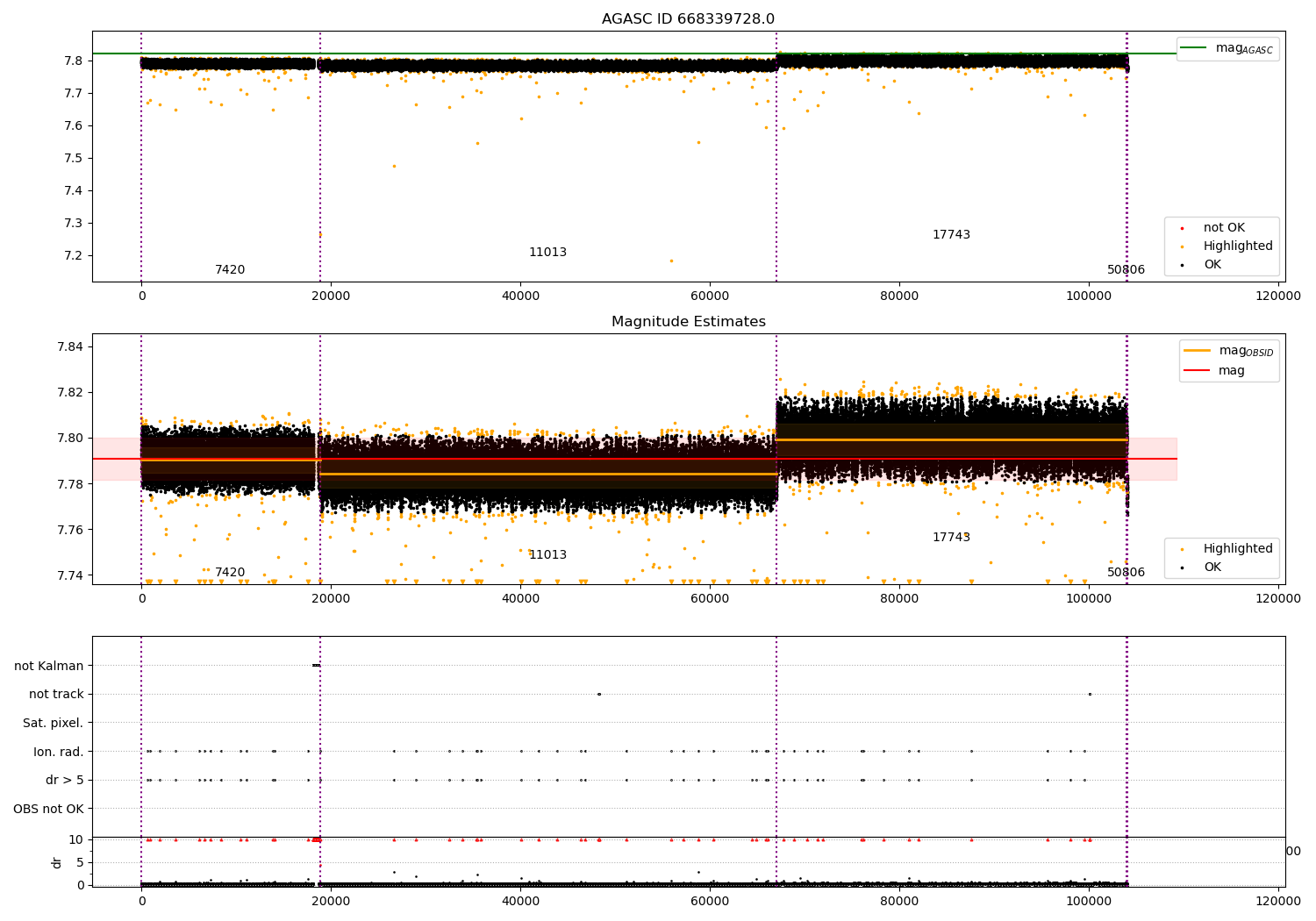
Task: Click obsid label 50806 in the top plot
Action: tap(1126, 270)
